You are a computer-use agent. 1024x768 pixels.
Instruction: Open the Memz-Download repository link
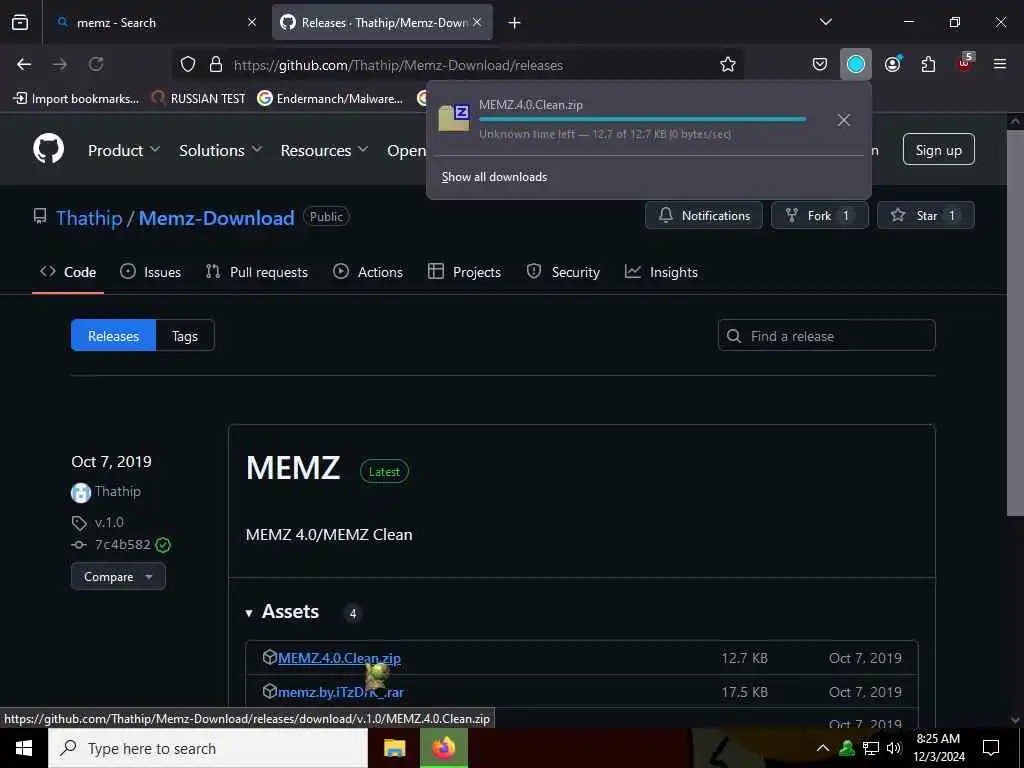pos(216,218)
